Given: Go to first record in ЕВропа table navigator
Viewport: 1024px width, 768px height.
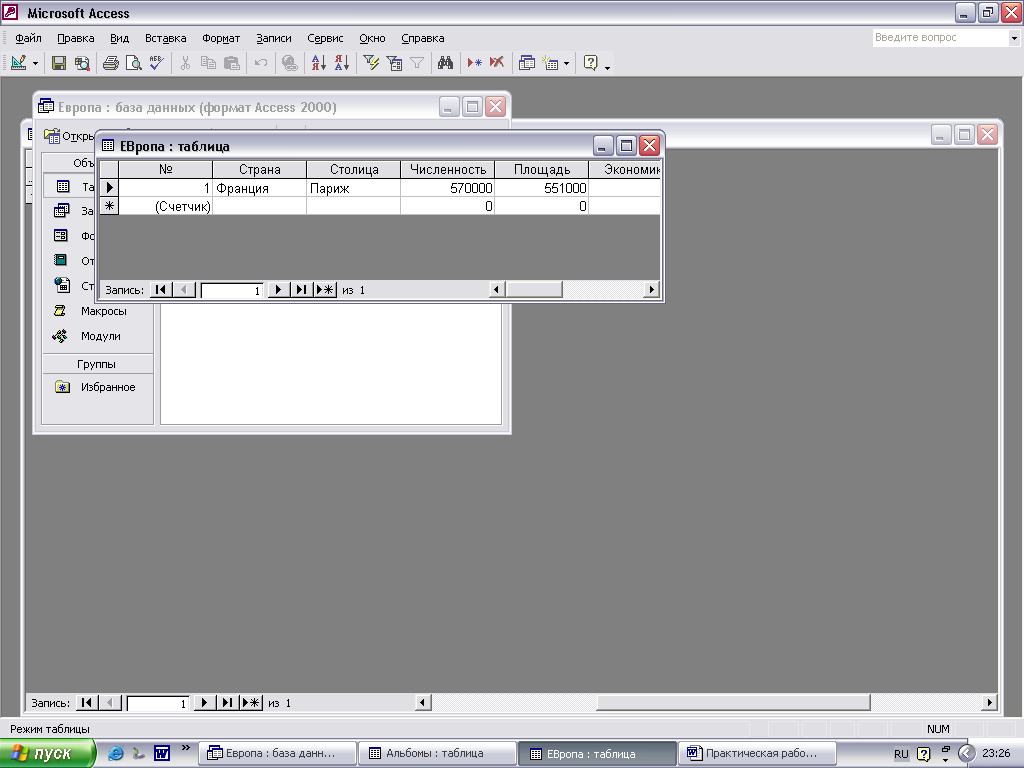Looking at the screenshot, I should coord(161,289).
